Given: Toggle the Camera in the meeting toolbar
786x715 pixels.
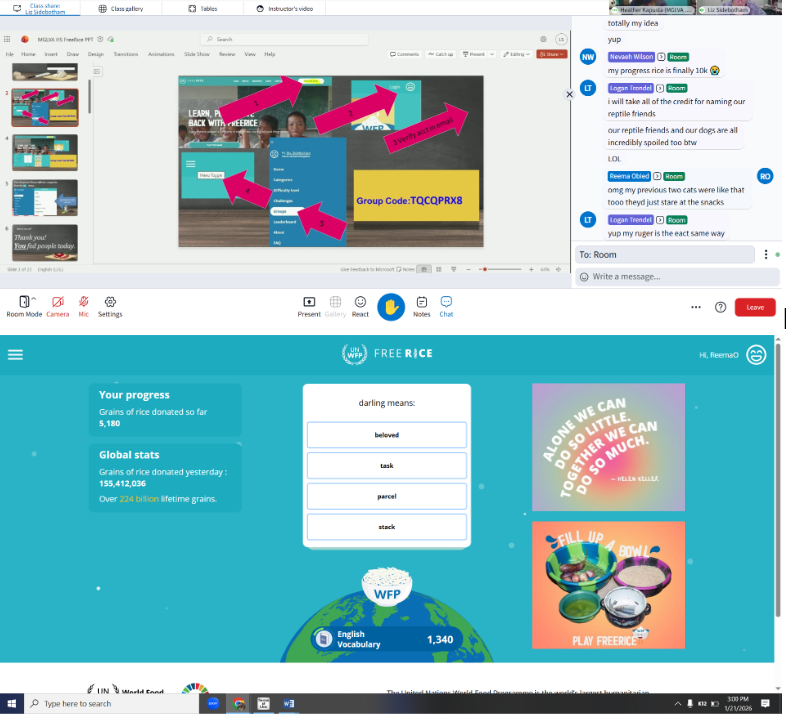Looking at the screenshot, I should click(58, 306).
